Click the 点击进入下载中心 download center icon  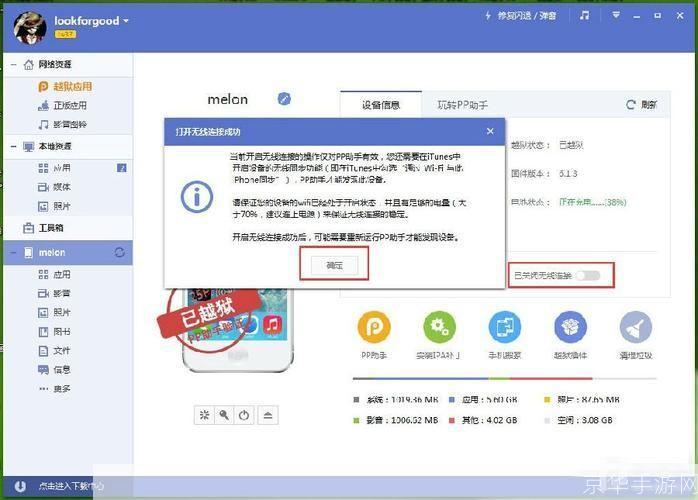(20, 486)
